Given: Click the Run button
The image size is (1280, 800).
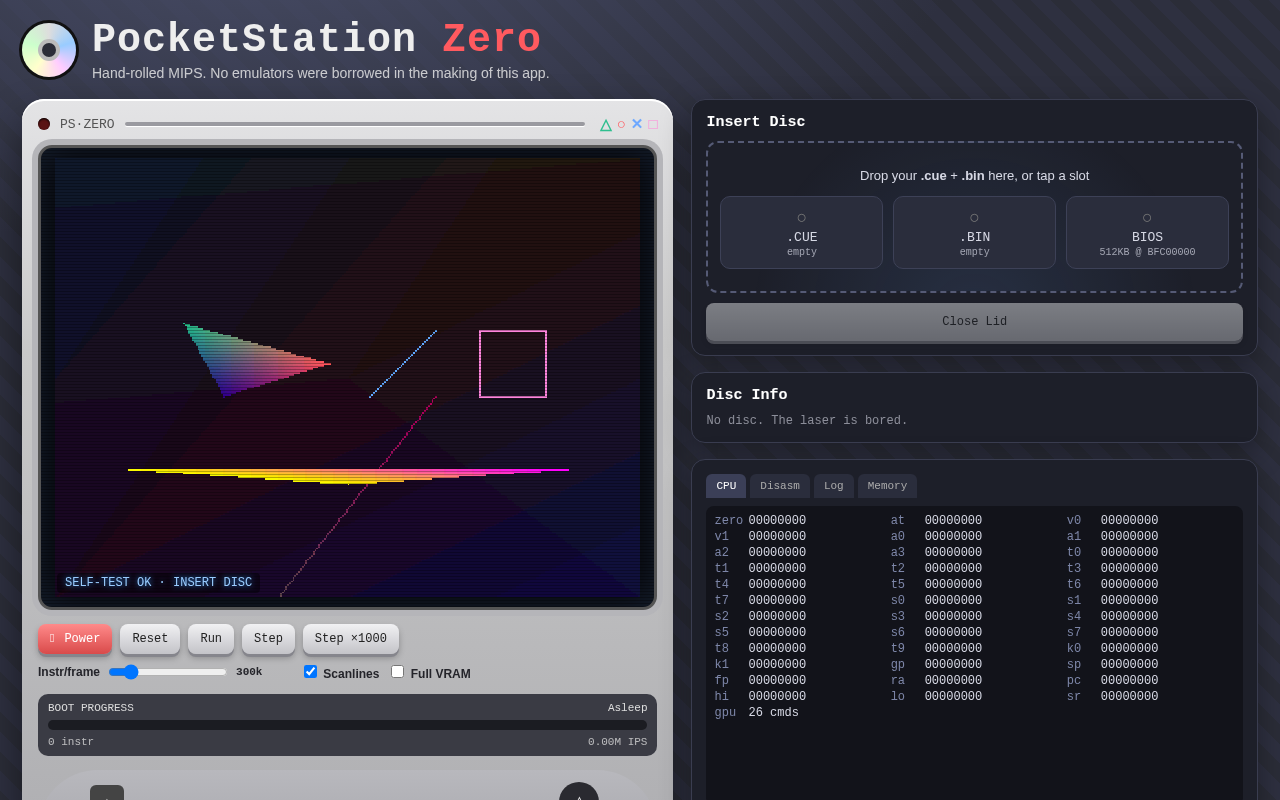Looking at the screenshot, I should (211, 639).
